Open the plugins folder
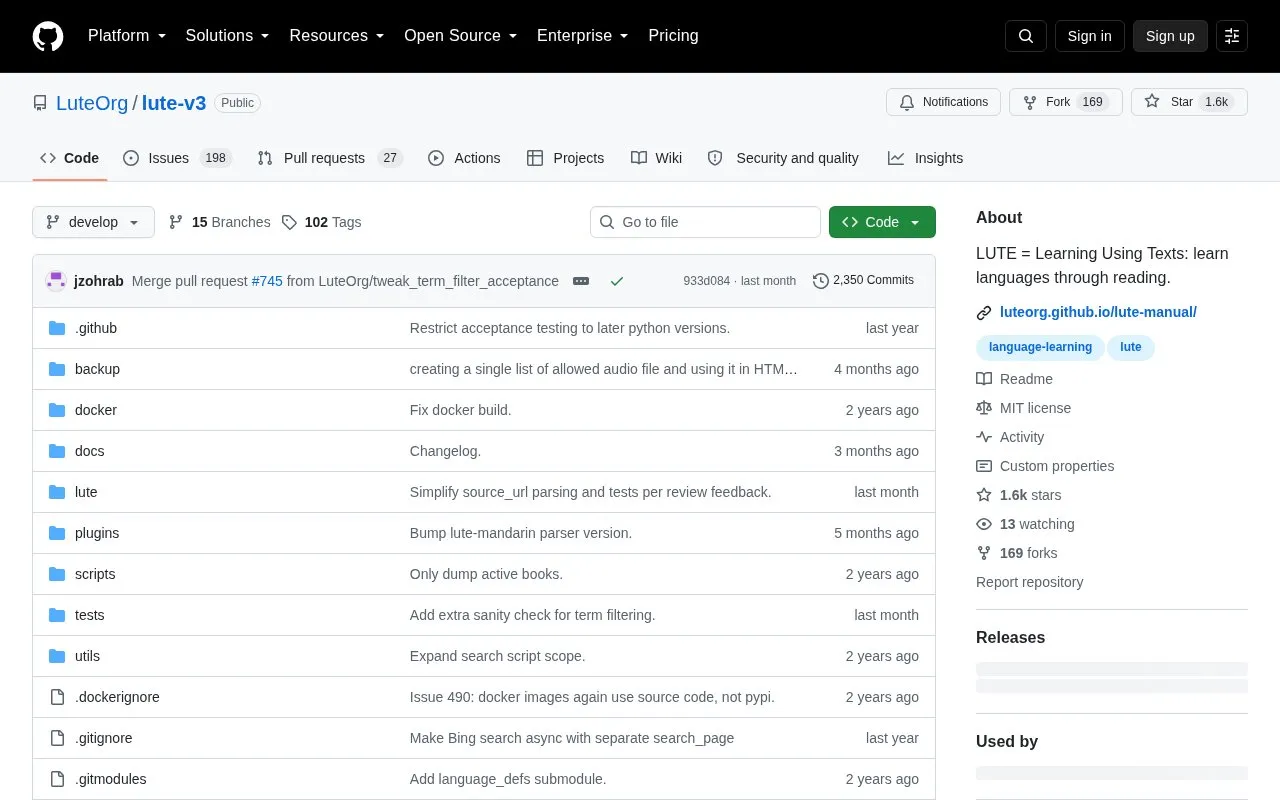 [97, 533]
